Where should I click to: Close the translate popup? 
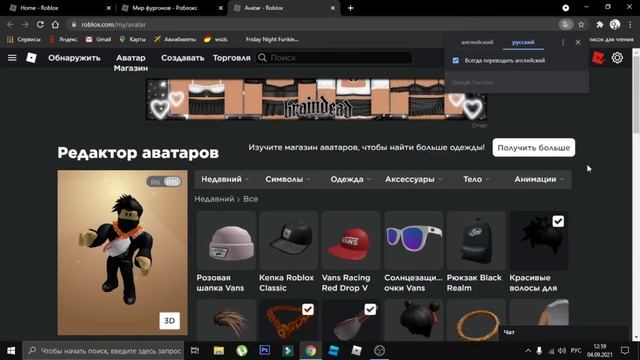pos(578,42)
